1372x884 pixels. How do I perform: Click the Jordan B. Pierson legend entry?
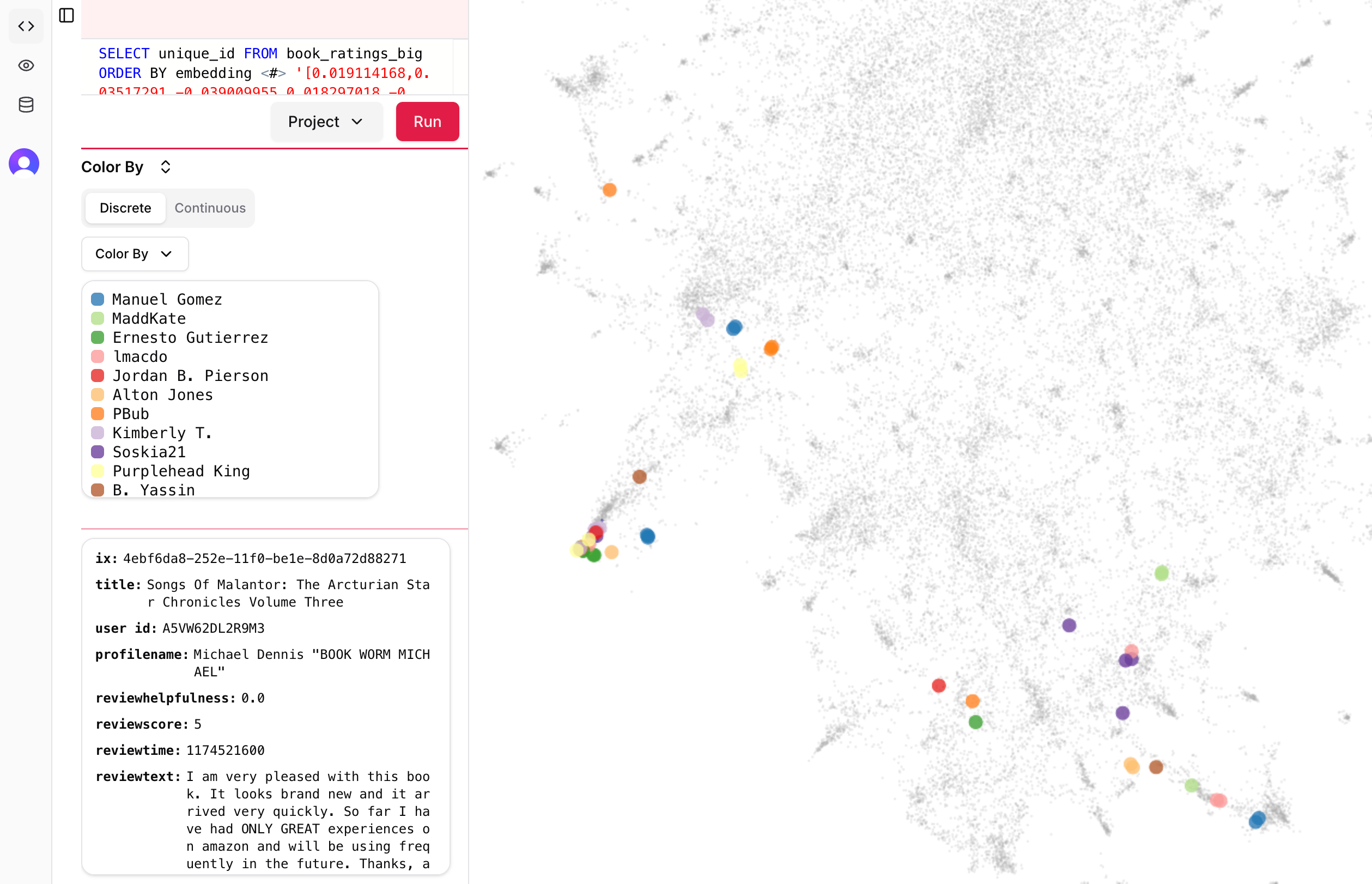click(x=190, y=376)
